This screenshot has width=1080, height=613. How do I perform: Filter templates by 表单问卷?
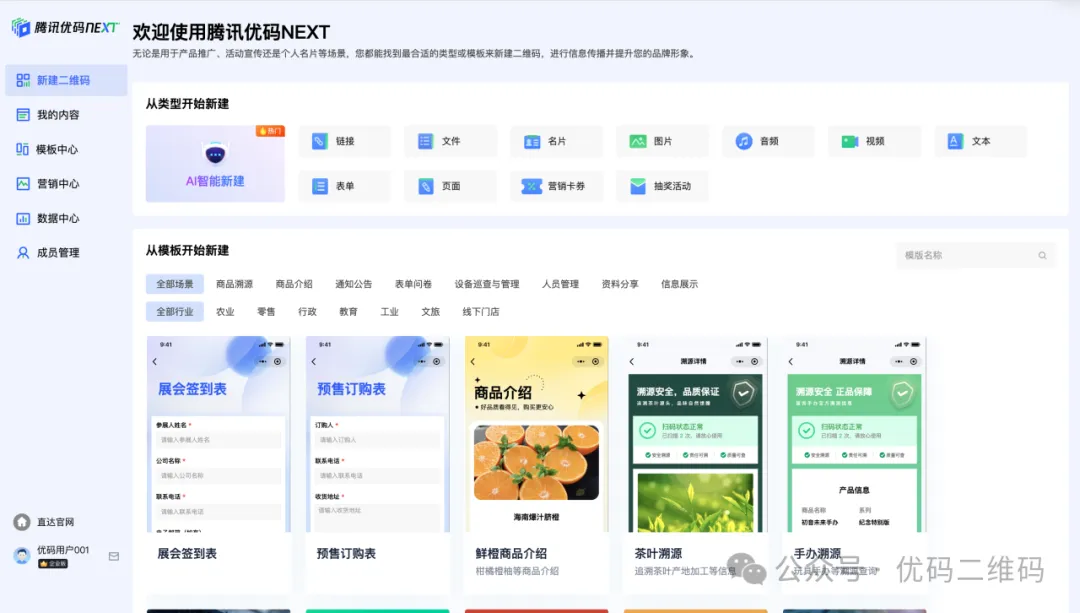(x=413, y=284)
